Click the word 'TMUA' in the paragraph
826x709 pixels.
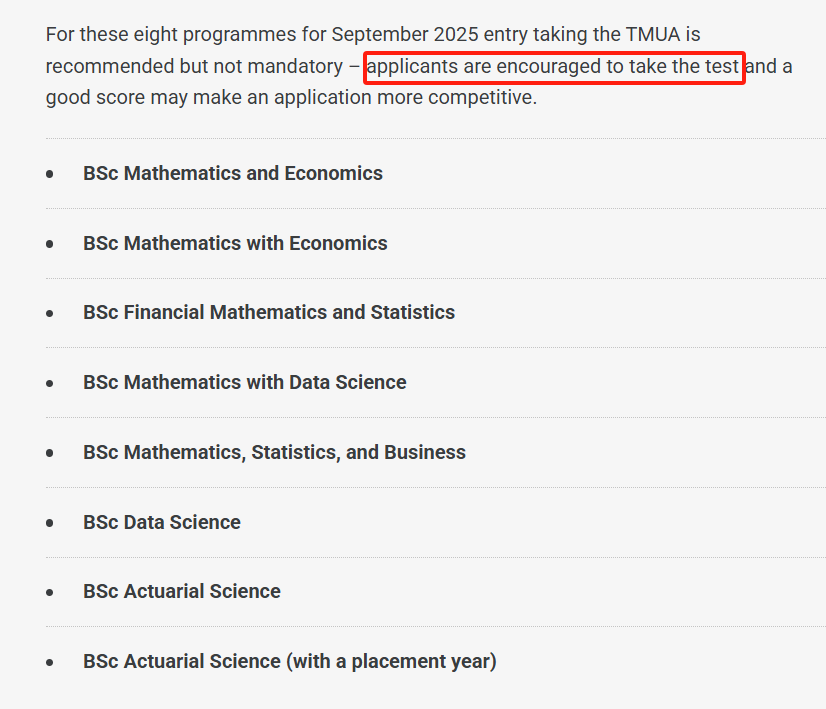coord(652,35)
